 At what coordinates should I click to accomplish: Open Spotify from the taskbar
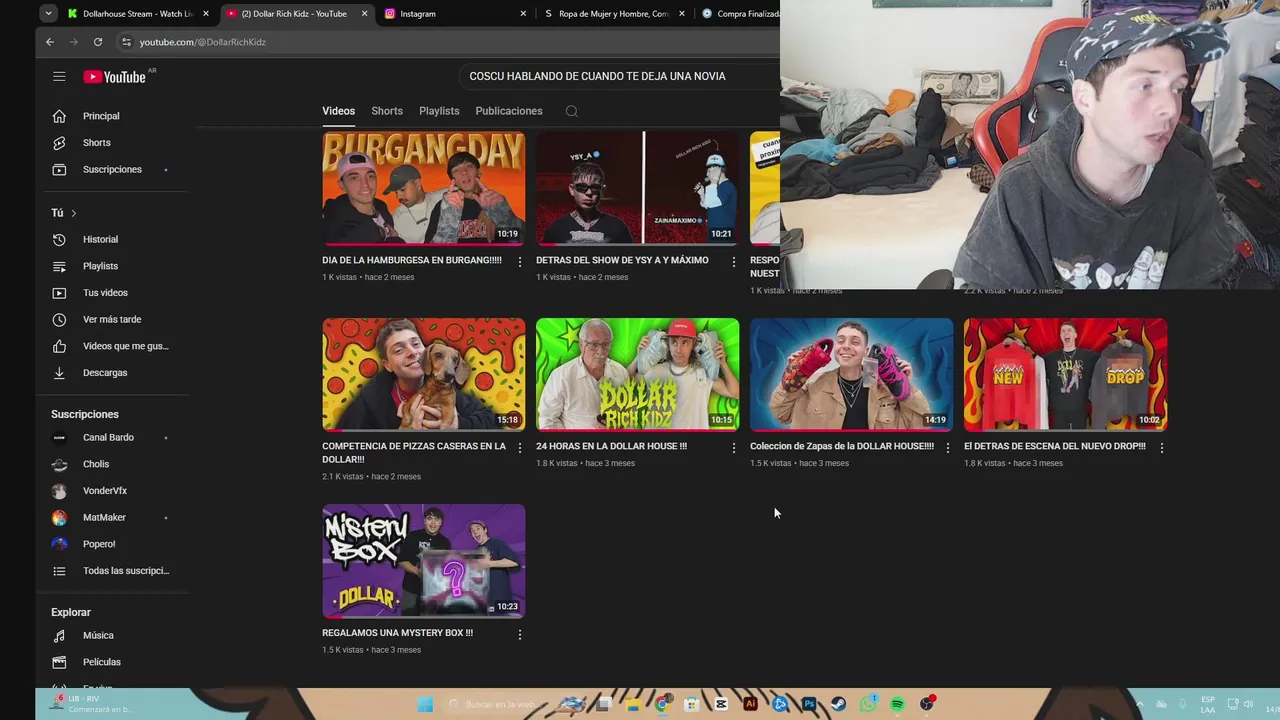click(x=897, y=704)
